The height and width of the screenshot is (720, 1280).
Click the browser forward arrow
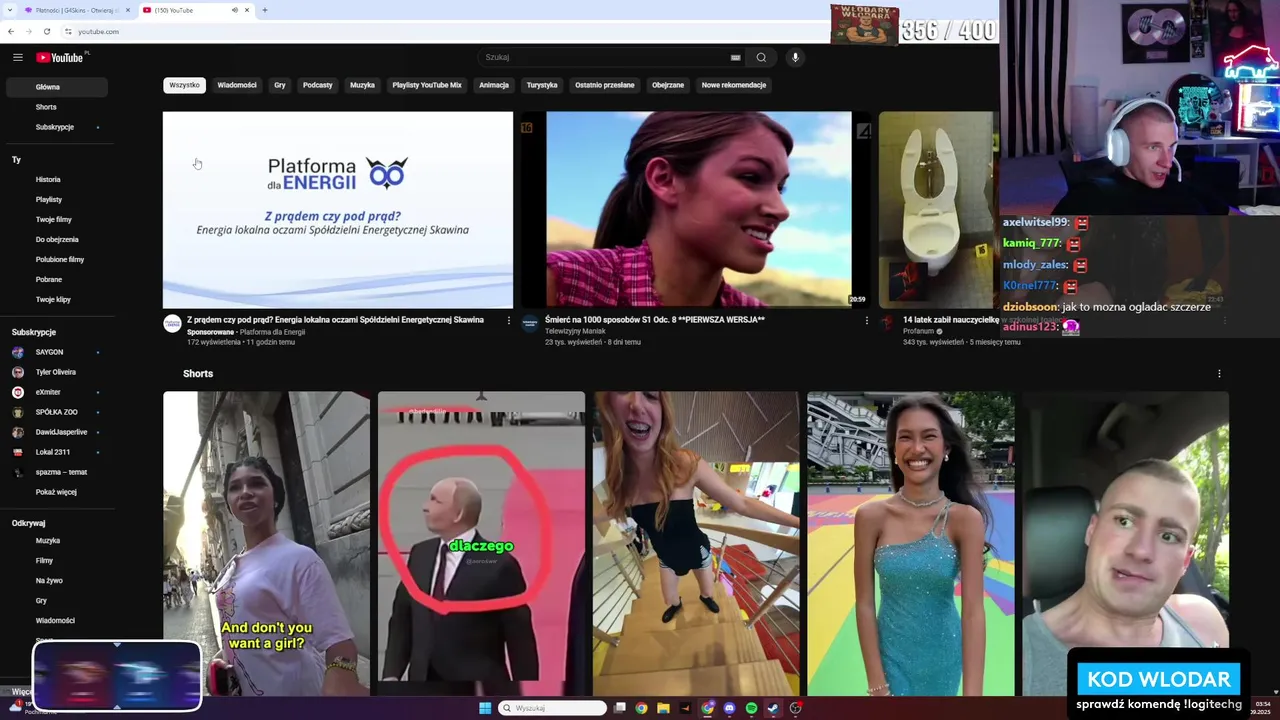28,31
